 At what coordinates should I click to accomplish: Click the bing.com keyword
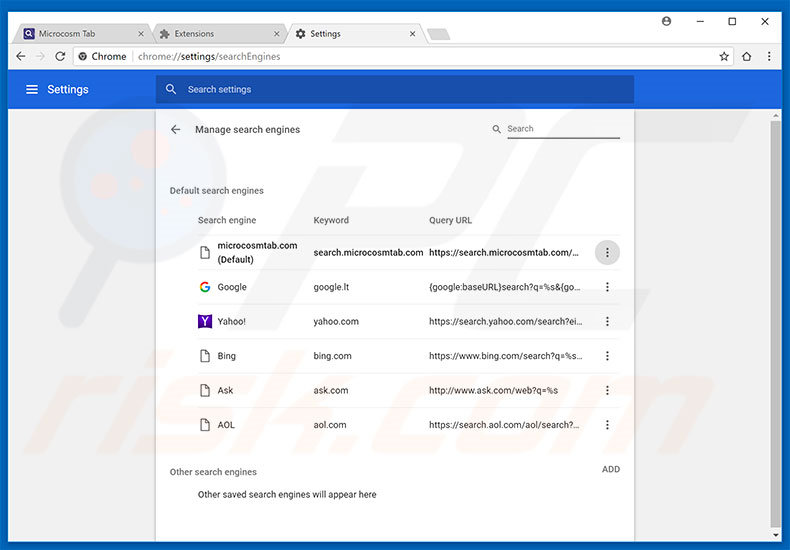[333, 356]
